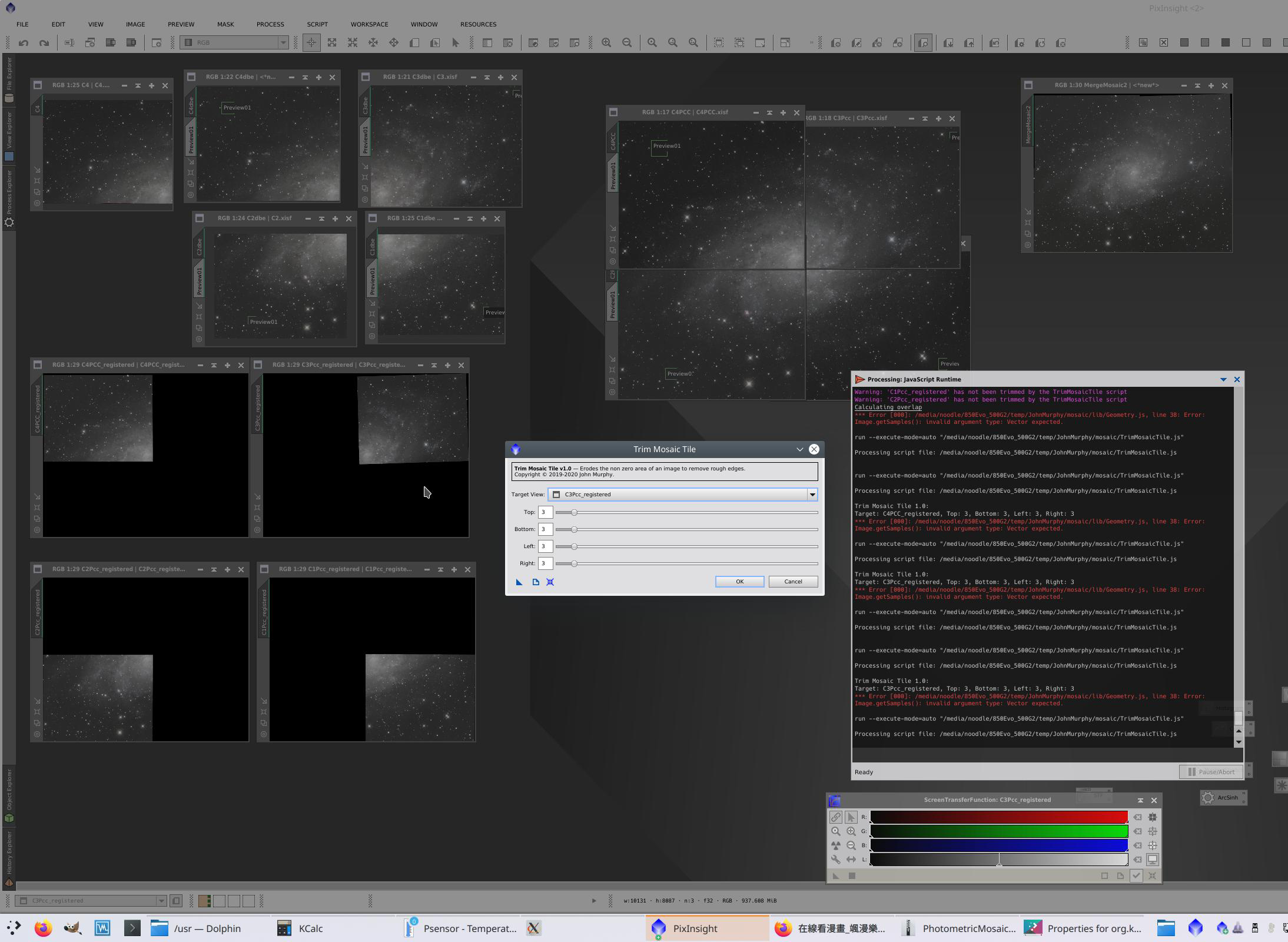Select the Zoom Out magnifier in main toolbar
Image resolution: width=1288 pixels, height=942 pixels.
coord(627,42)
